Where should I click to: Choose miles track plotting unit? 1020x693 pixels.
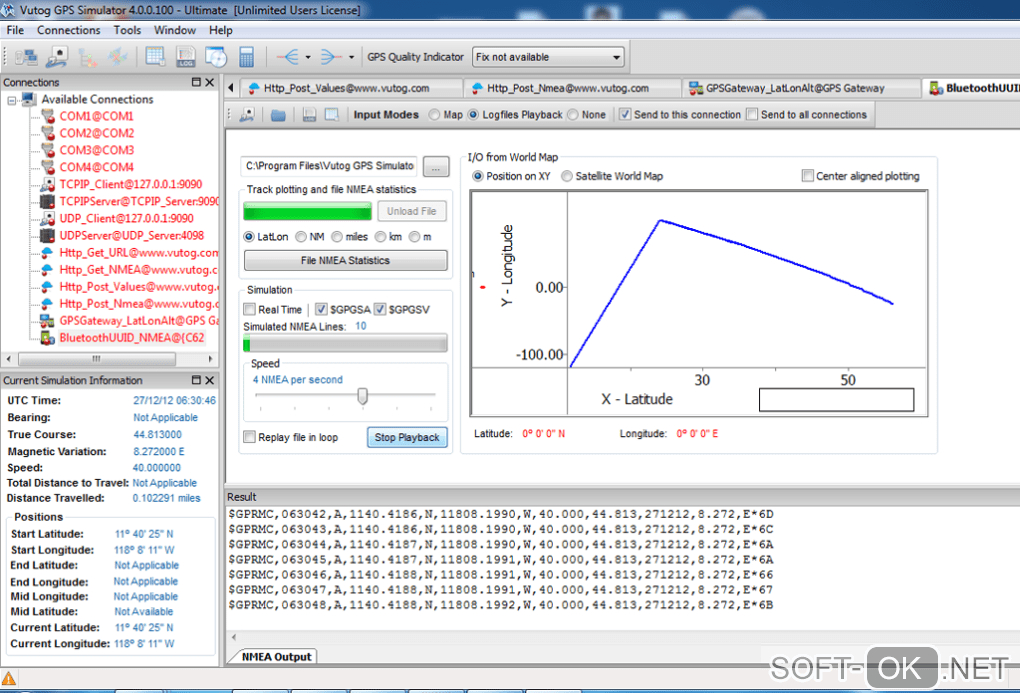(x=336, y=237)
